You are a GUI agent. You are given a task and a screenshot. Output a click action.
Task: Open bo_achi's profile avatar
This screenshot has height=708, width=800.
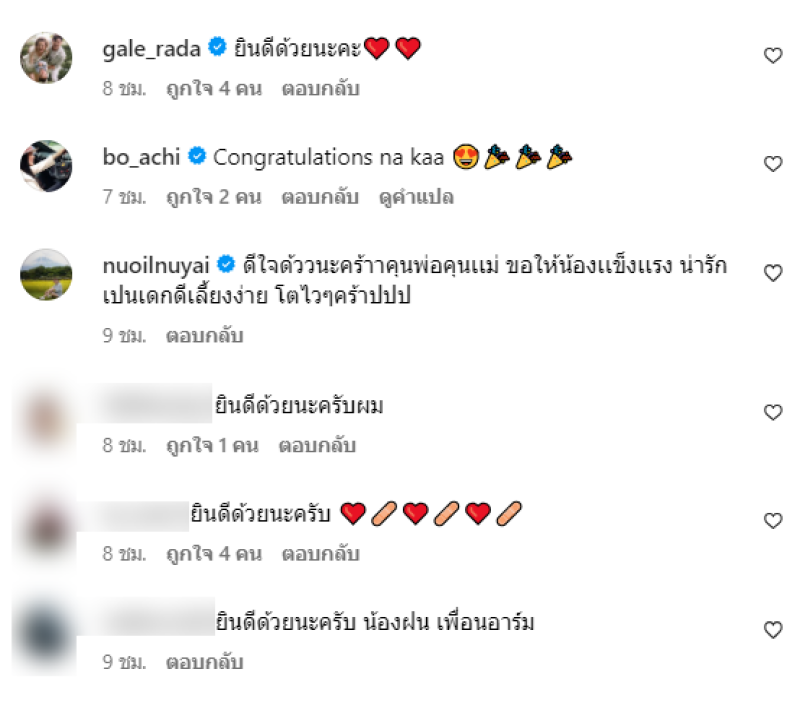pyautogui.click(x=46, y=166)
